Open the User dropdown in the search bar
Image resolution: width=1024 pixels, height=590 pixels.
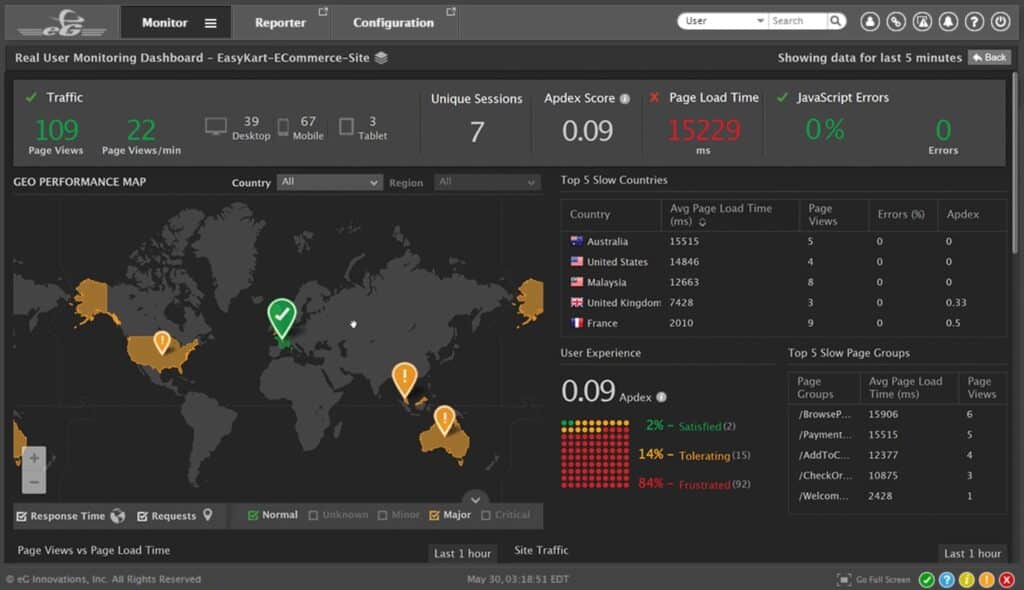tap(722, 20)
